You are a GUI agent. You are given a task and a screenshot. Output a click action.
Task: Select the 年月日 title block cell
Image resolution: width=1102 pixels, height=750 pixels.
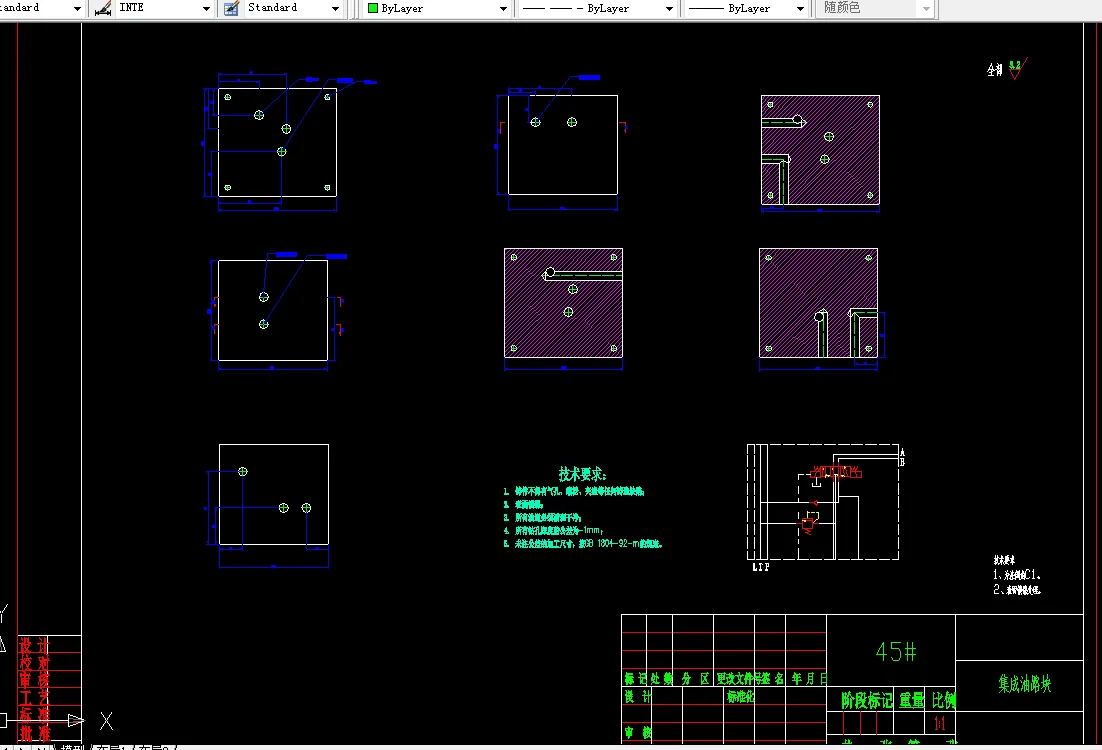(x=809, y=678)
